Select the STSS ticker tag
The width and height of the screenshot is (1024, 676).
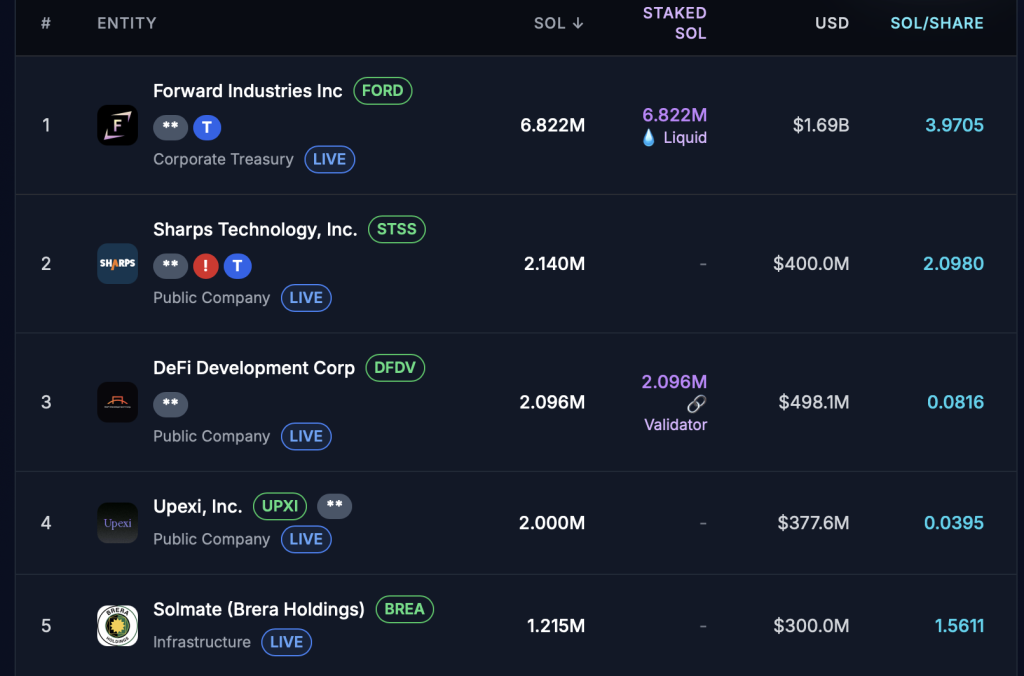[x=397, y=229]
